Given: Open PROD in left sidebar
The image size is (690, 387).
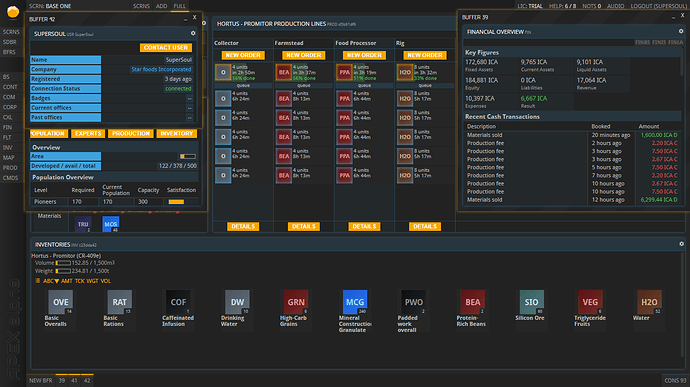Looking at the screenshot, I should pyautogui.click(x=10, y=168).
